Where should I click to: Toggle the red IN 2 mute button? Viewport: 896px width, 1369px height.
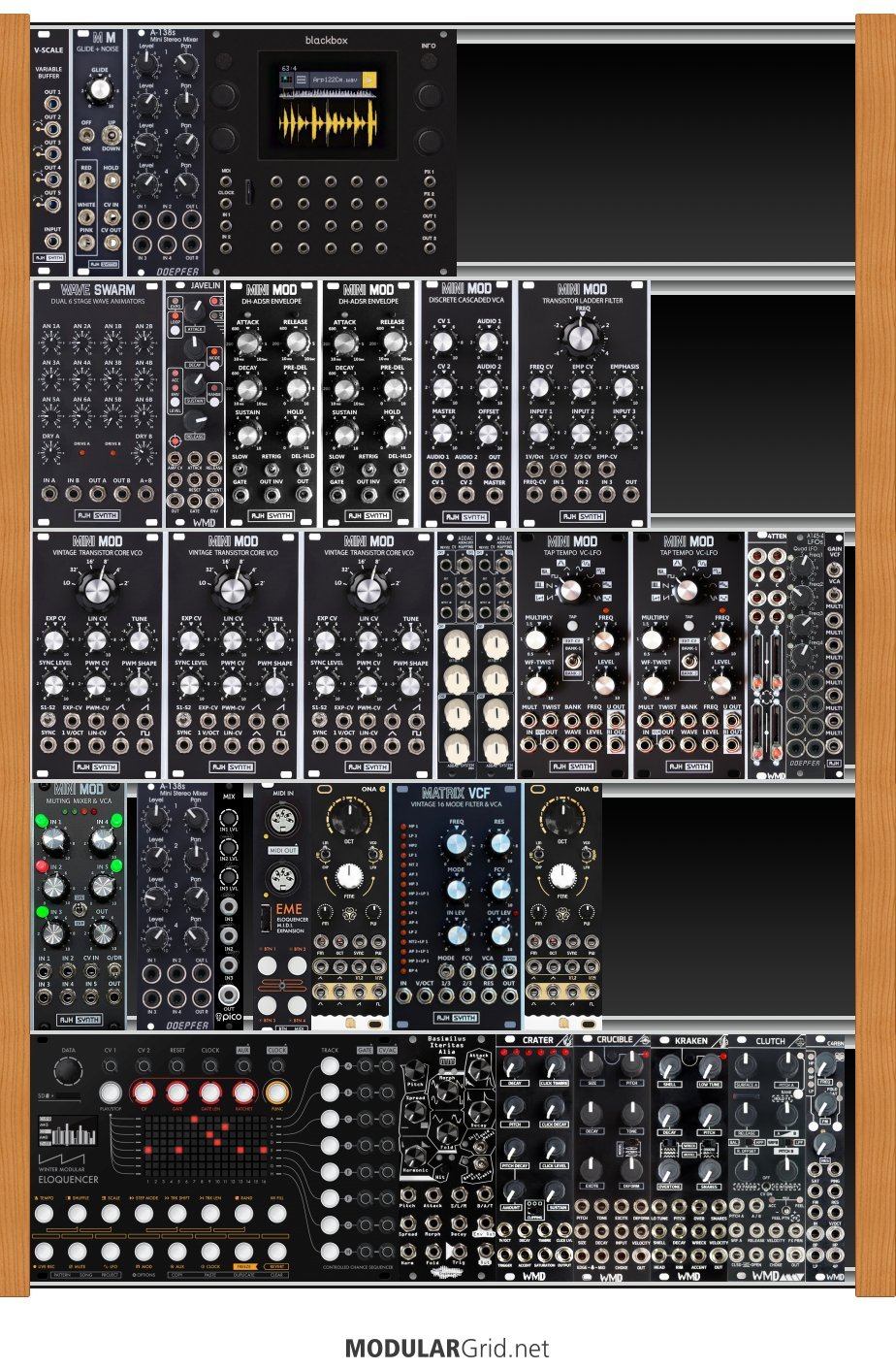[42, 866]
